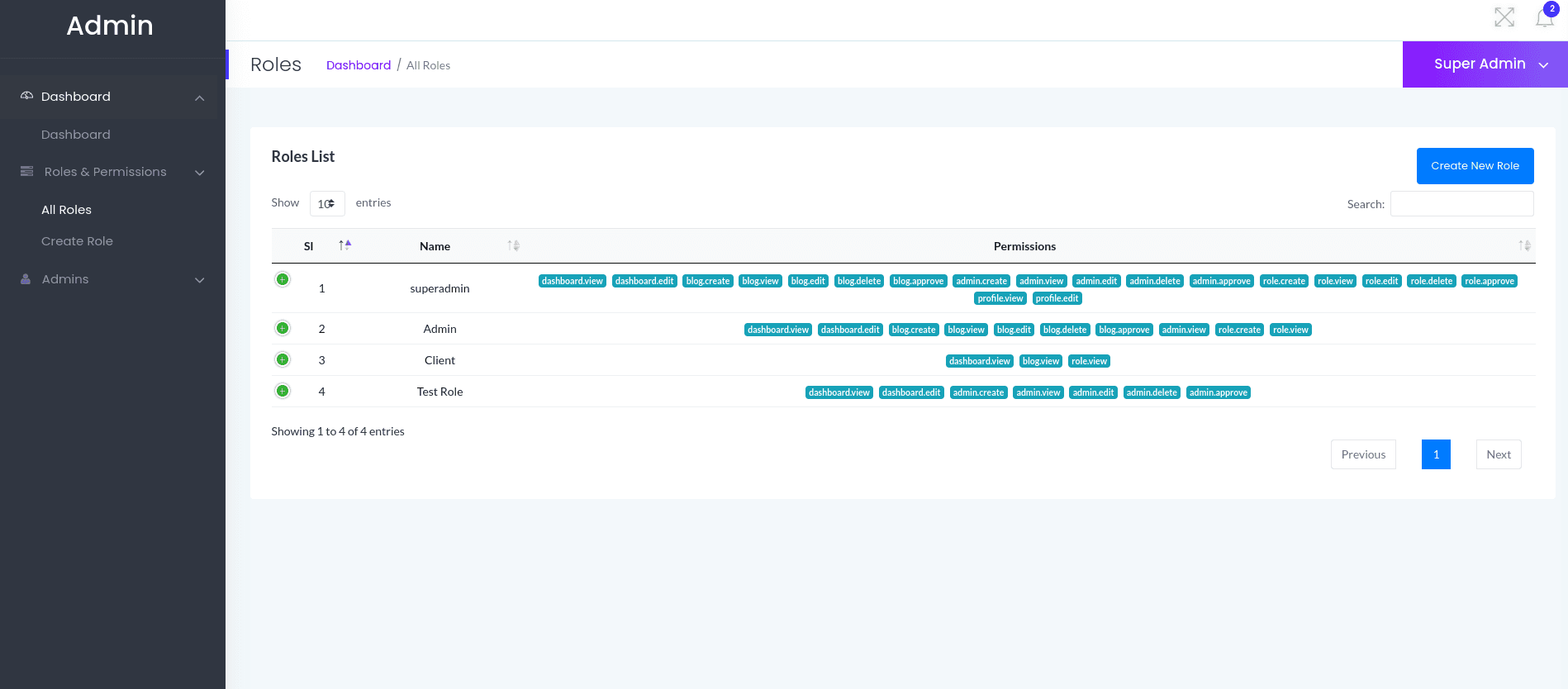
Task: Click the Dashboard parent menu label
Action: tap(76, 97)
